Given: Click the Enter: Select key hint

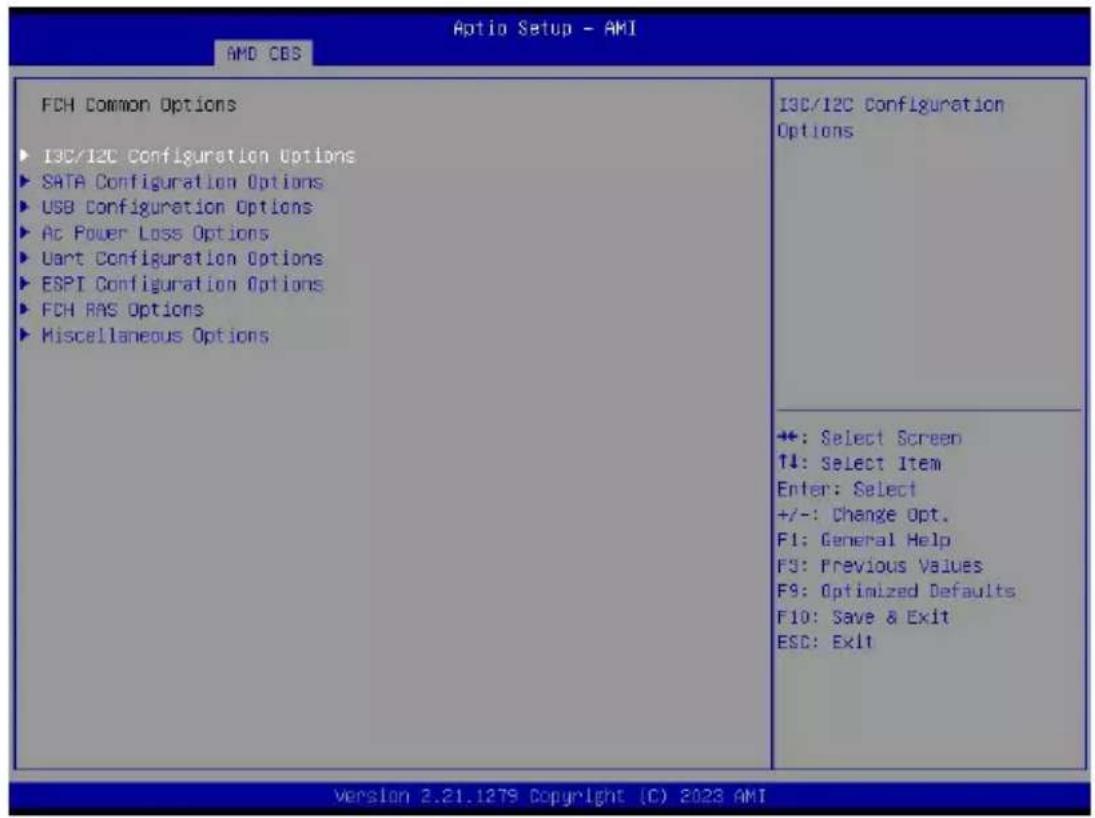Looking at the screenshot, I should [x=846, y=489].
